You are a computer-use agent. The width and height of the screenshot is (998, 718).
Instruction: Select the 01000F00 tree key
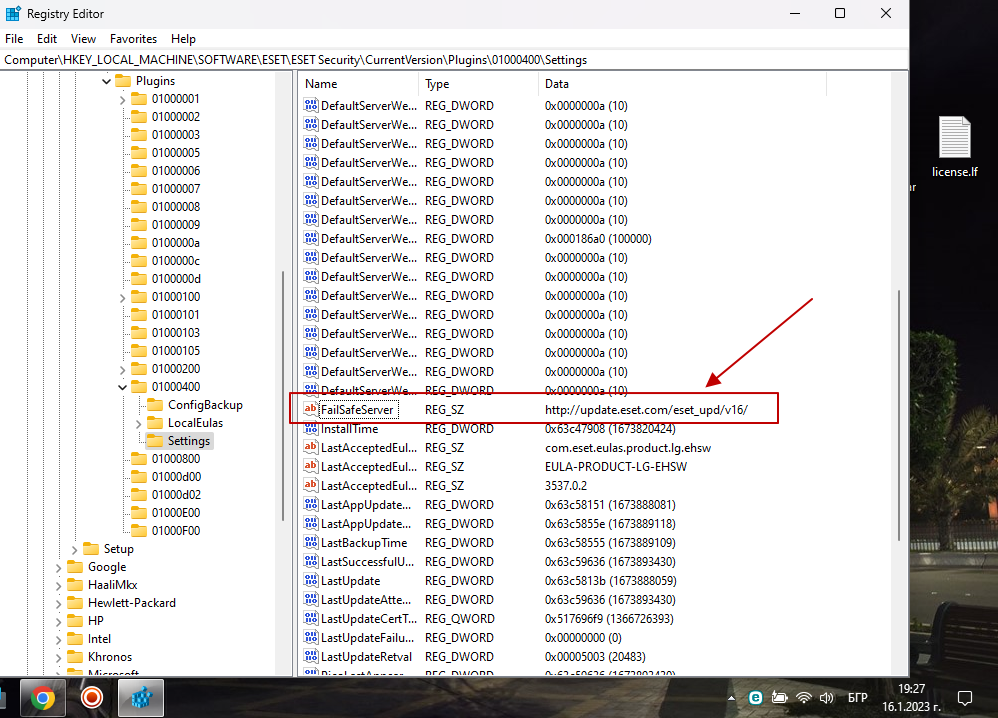176,531
